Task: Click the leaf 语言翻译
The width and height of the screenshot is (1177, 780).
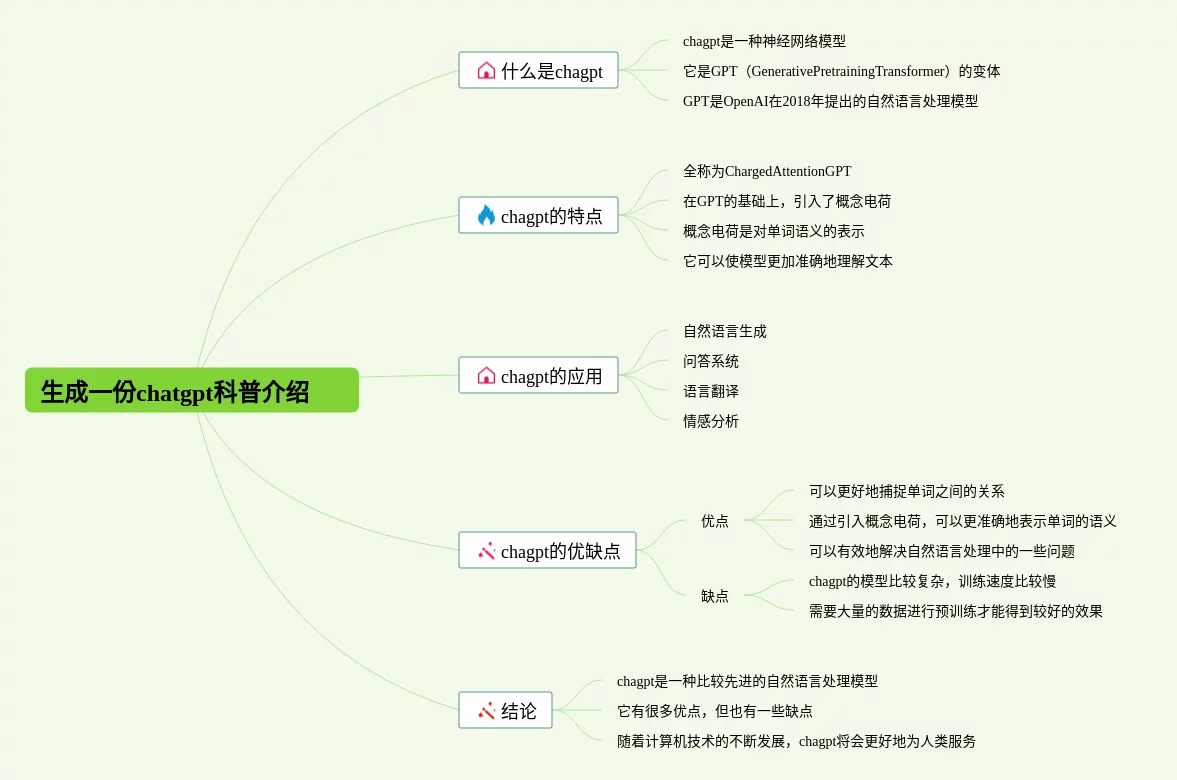Action: coord(711,391)
